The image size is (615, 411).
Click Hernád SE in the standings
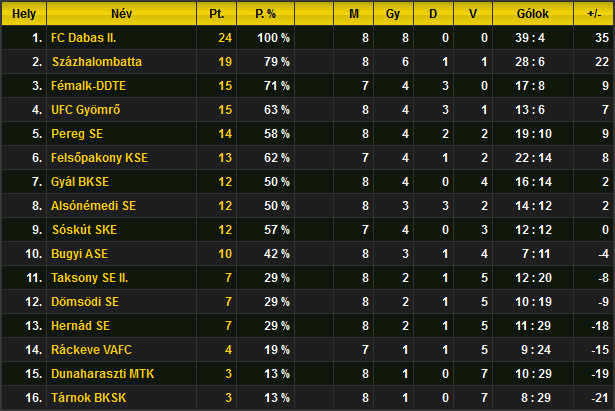click(x=80, y=326)
